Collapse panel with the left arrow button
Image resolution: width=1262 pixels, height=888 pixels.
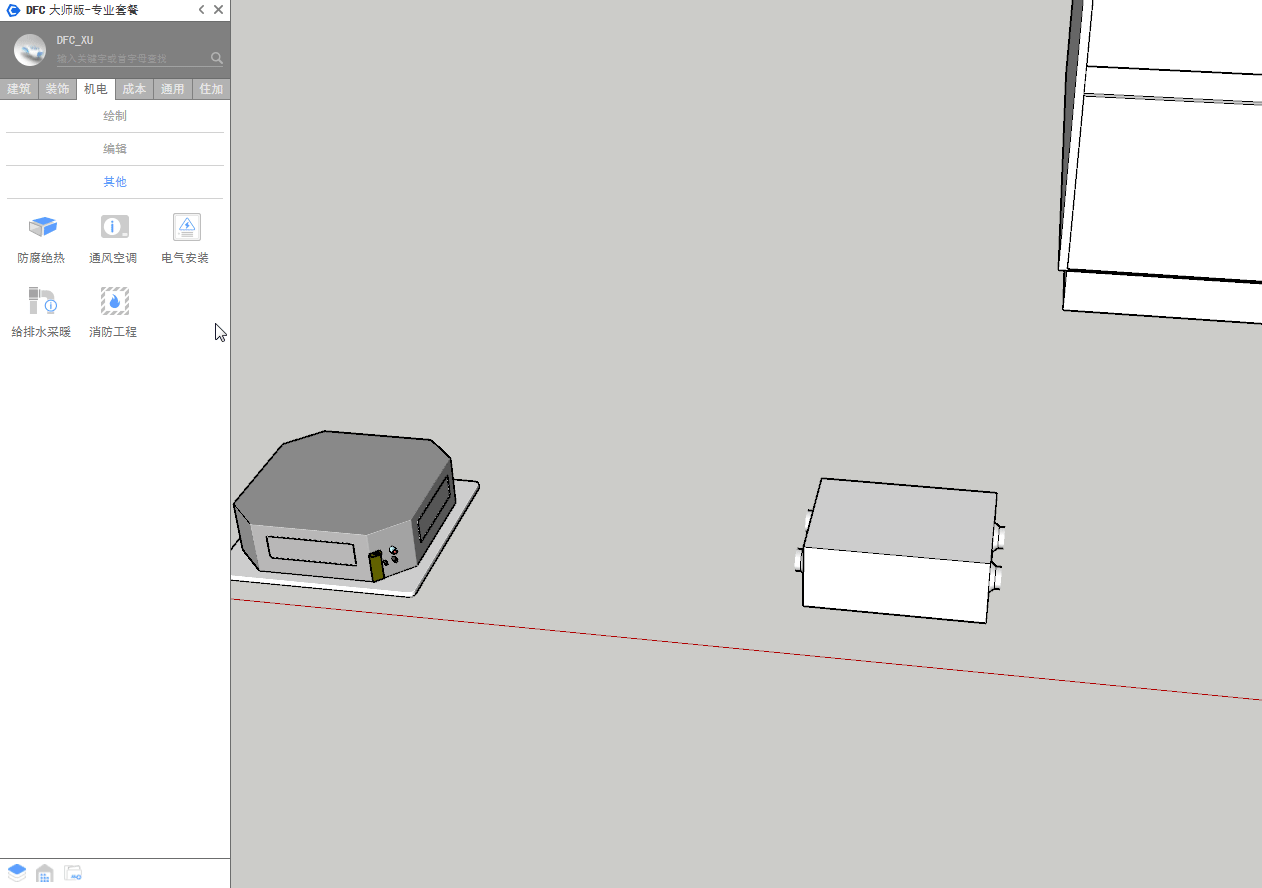pos(201,10)
